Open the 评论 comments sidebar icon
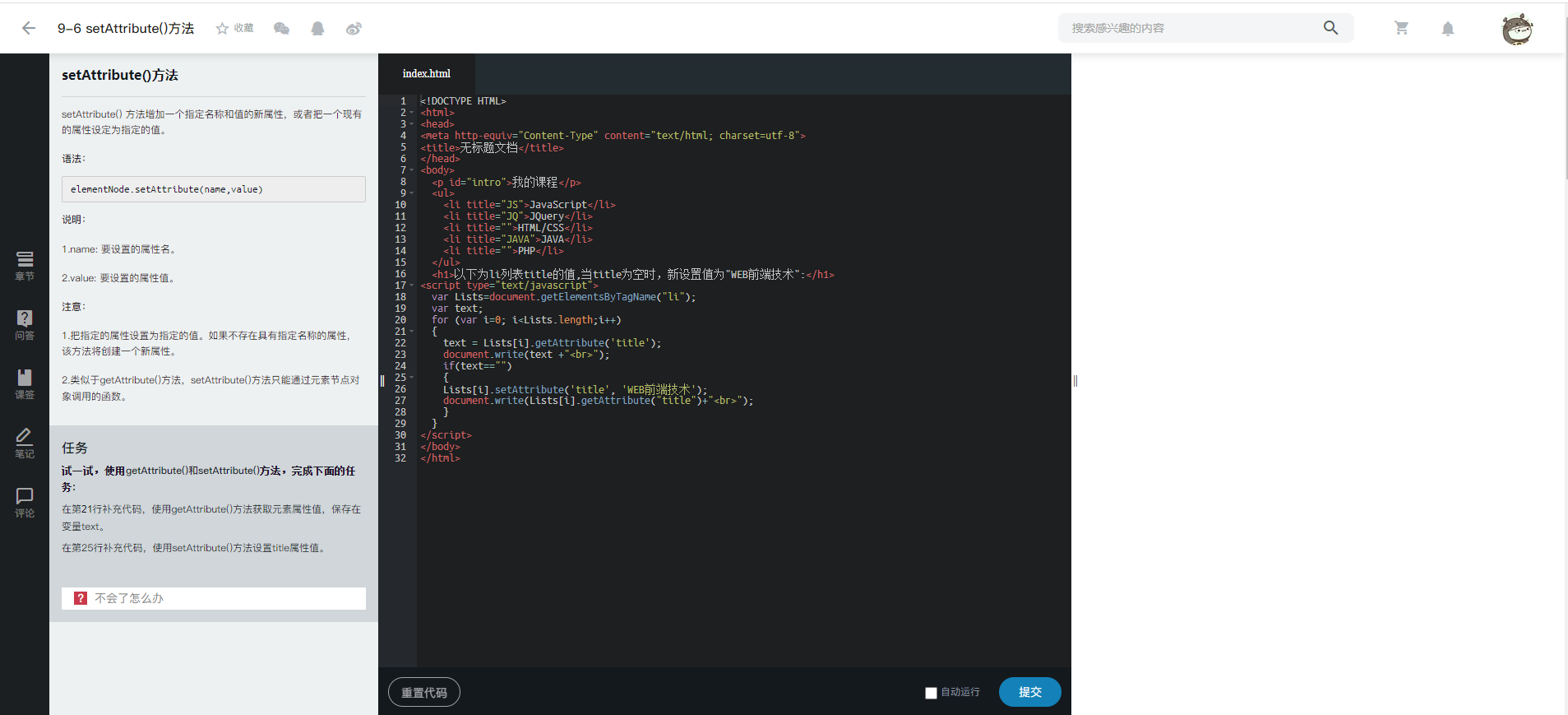Viewport: 1568px width, 715px height. point(25,503)
